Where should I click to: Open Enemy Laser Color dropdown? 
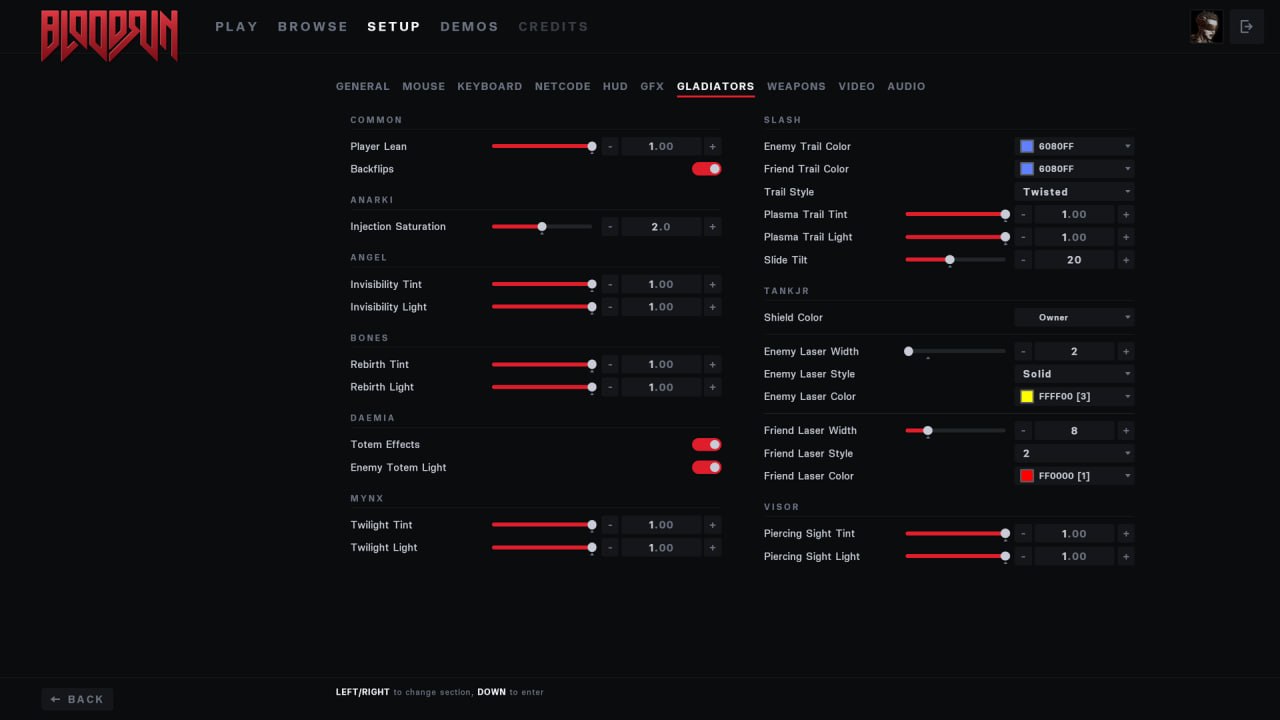pyautogui.click(x=1074, y=397)
